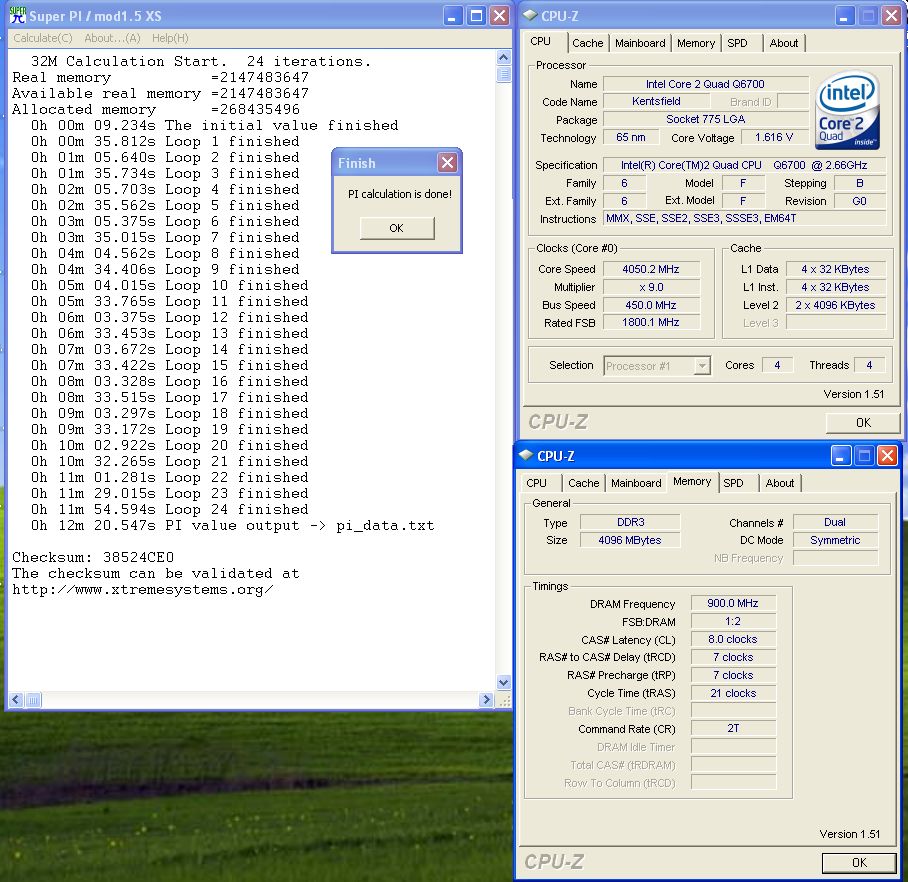Close the Super PI window
The width and height of the screenshot is (908, 882).
coord(499,16)
